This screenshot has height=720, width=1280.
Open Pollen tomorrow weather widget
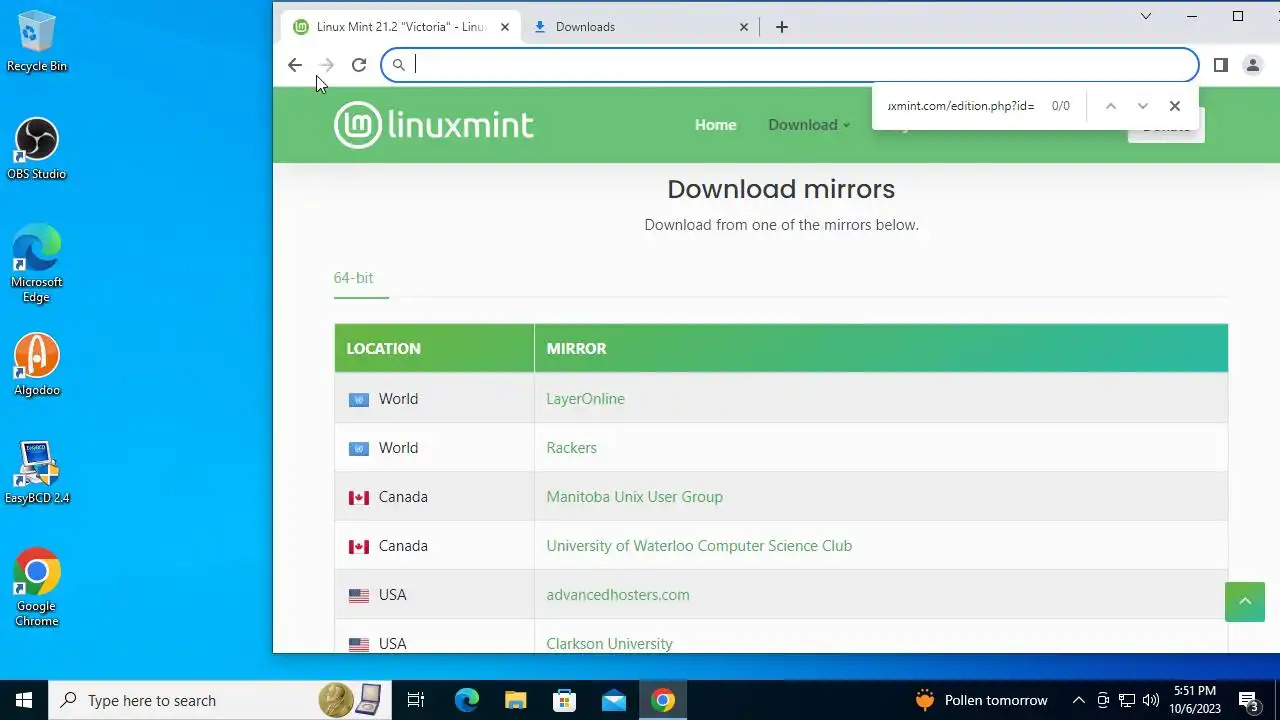pyautogui.click(x=981, y=700)
